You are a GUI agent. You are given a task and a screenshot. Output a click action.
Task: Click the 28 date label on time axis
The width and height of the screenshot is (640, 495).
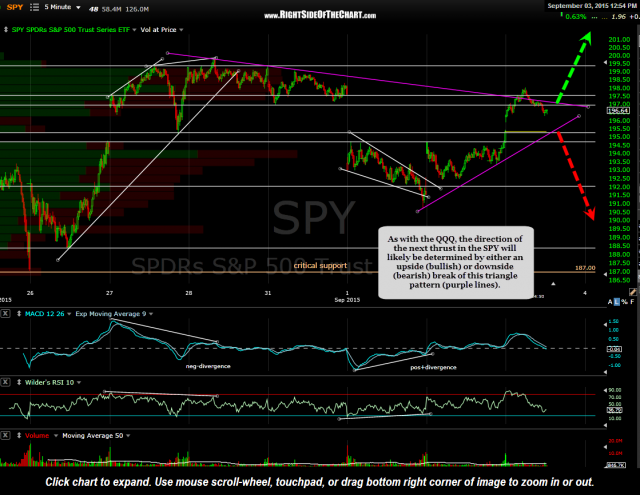coord(188,293)
